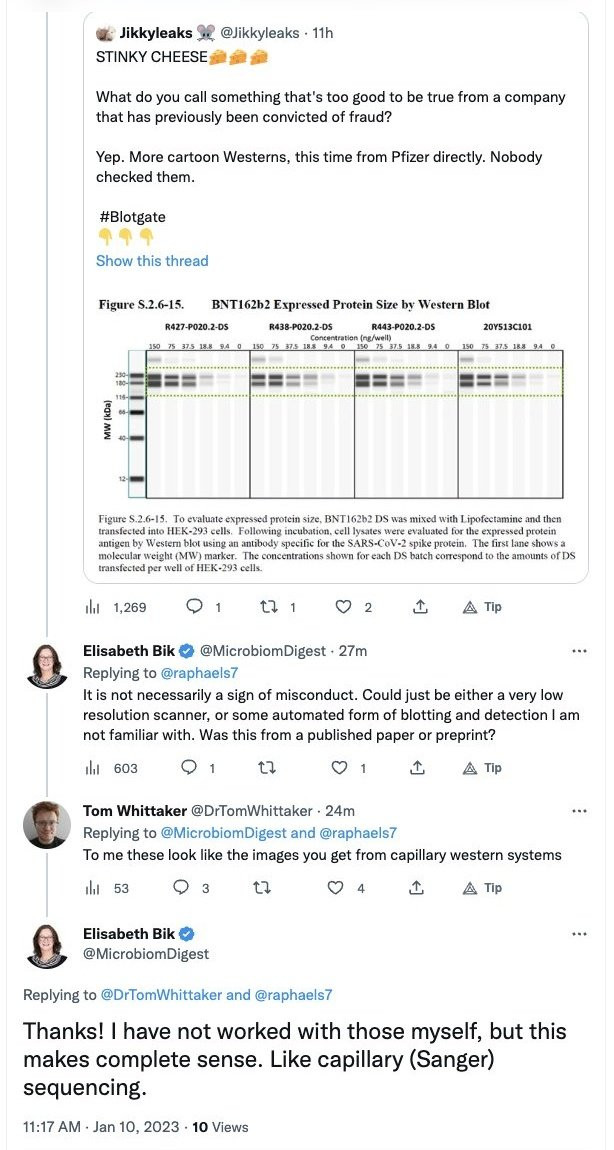Reply to the Jikkyleaks quoted tweet
This screenshot has width=614, height=1150.
(195, 606)
